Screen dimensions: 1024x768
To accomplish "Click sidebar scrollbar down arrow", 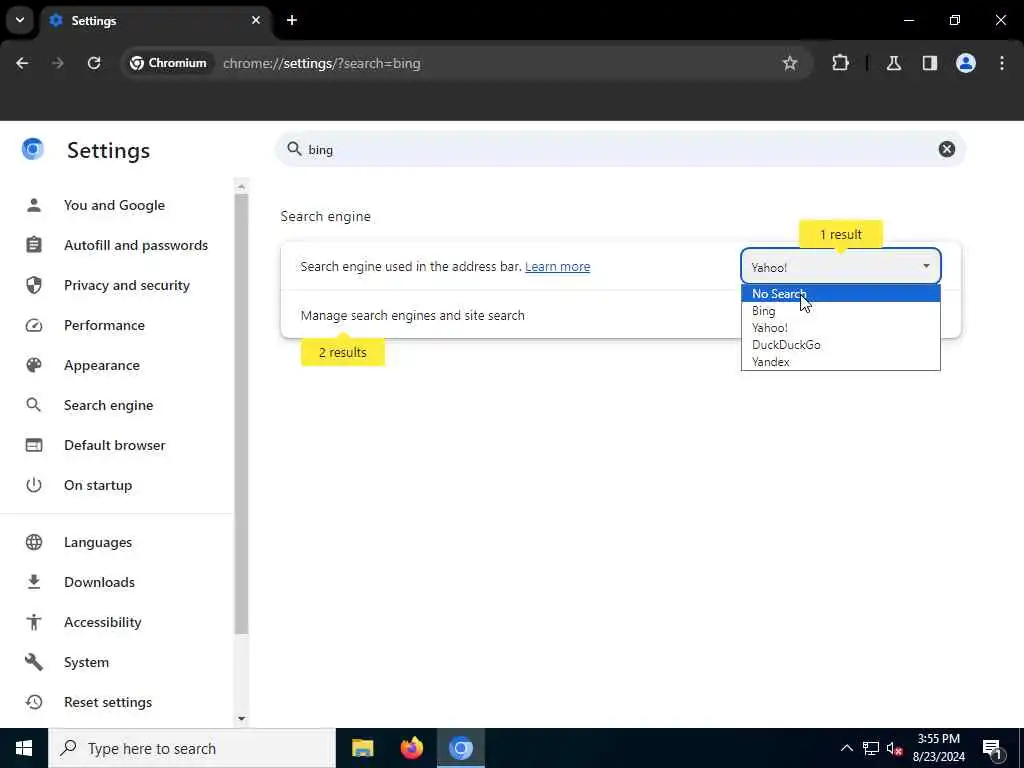I will (242, 718).
